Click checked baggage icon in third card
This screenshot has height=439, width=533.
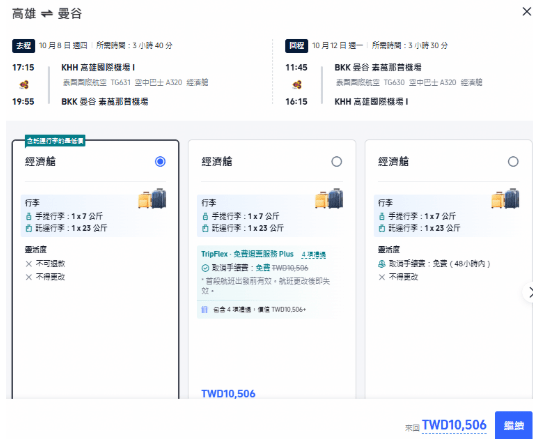382,228
